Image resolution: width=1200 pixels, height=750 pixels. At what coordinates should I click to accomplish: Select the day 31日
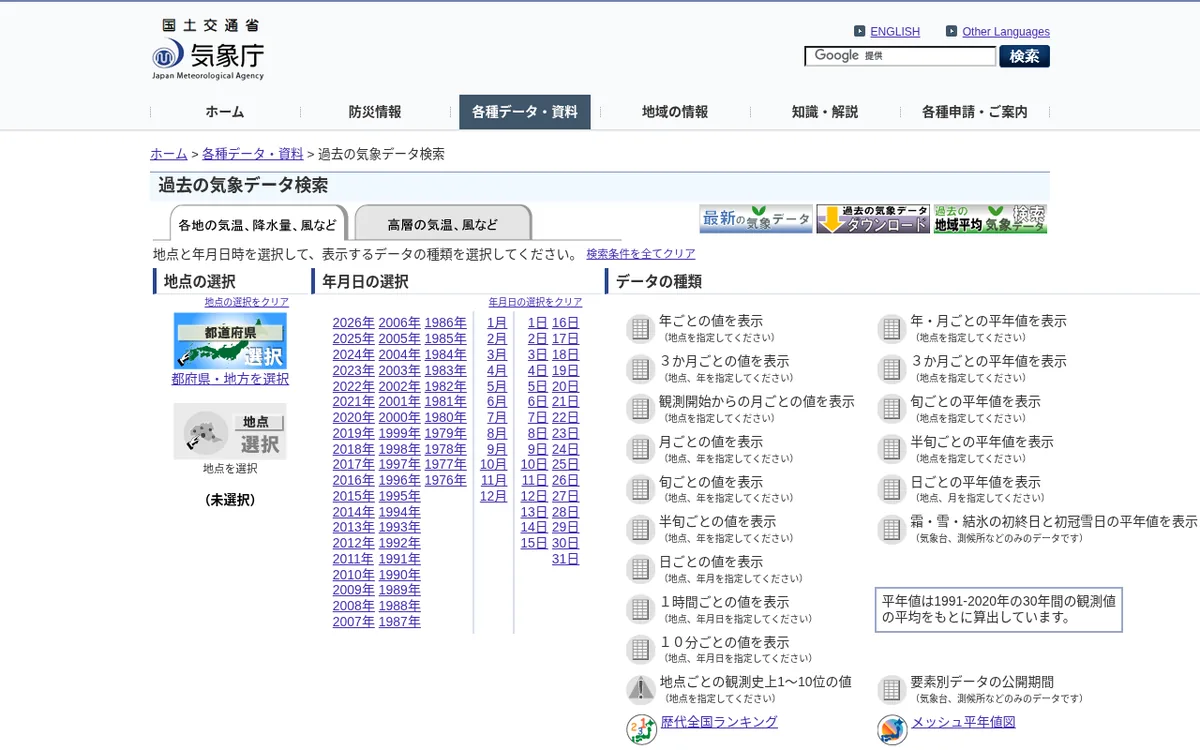566,559
